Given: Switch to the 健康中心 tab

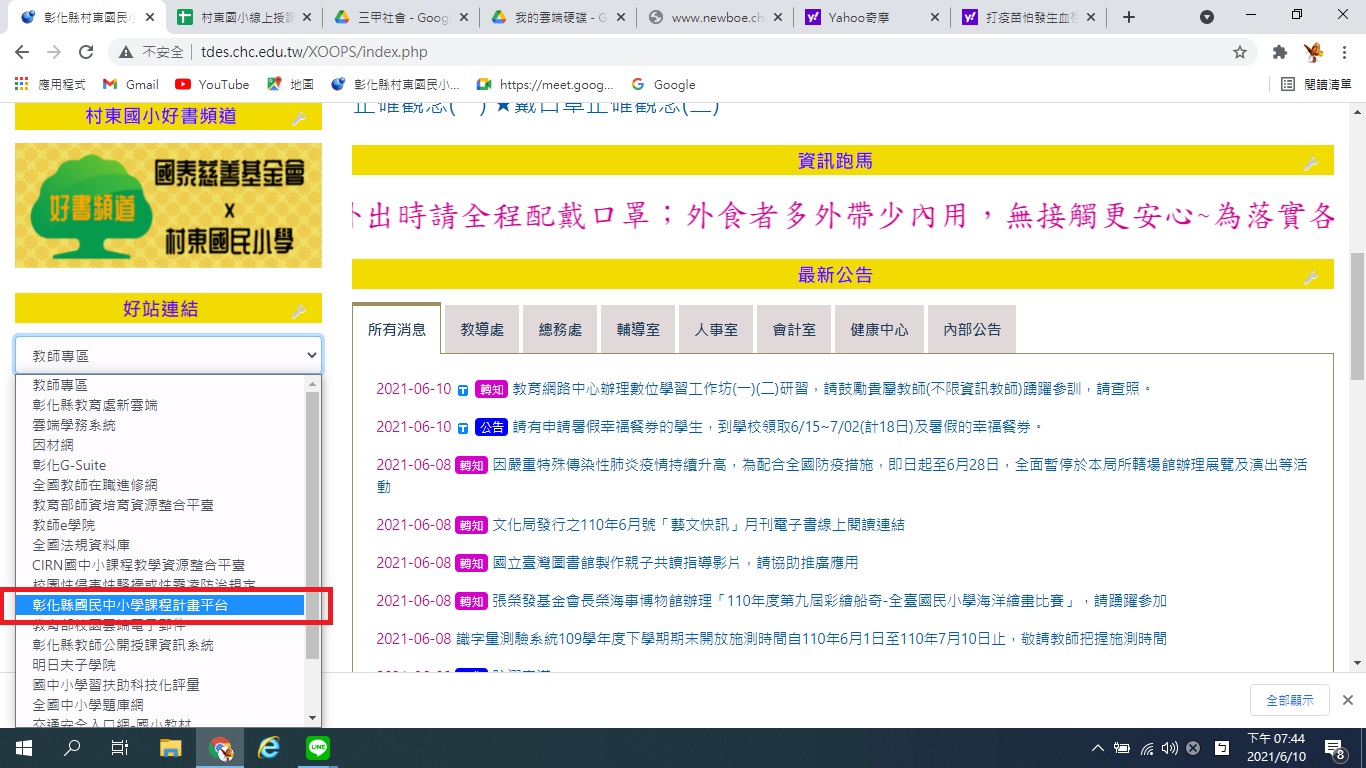Looking at the screenshot, I should pos(880,329).
